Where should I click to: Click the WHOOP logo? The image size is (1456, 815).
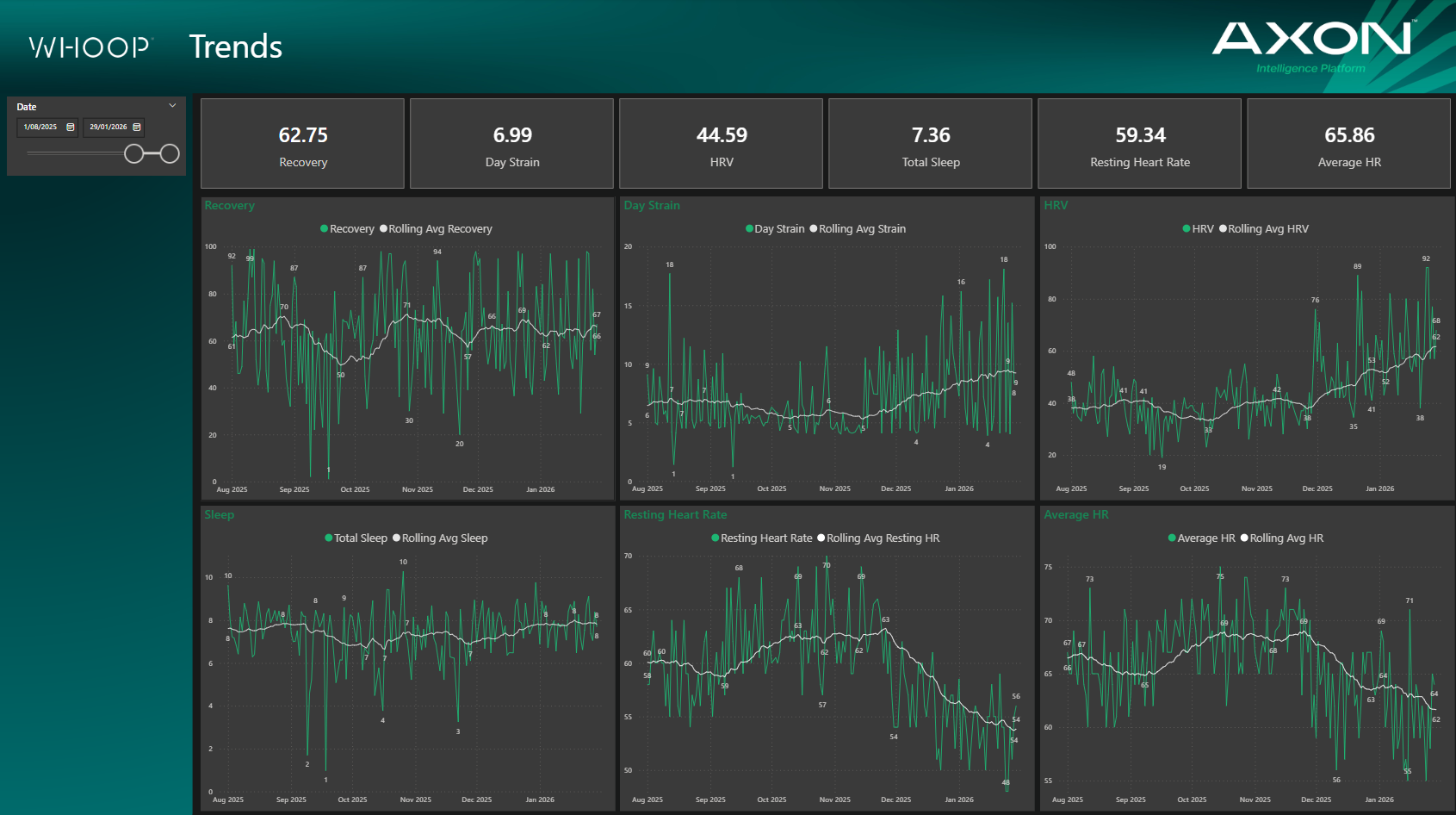pos(88,47)
